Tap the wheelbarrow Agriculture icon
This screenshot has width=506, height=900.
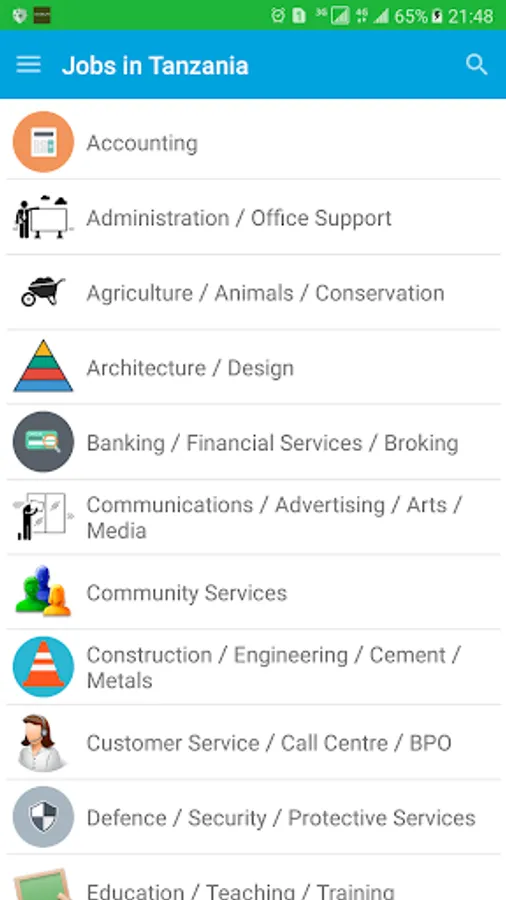click(x=43, y=292)
